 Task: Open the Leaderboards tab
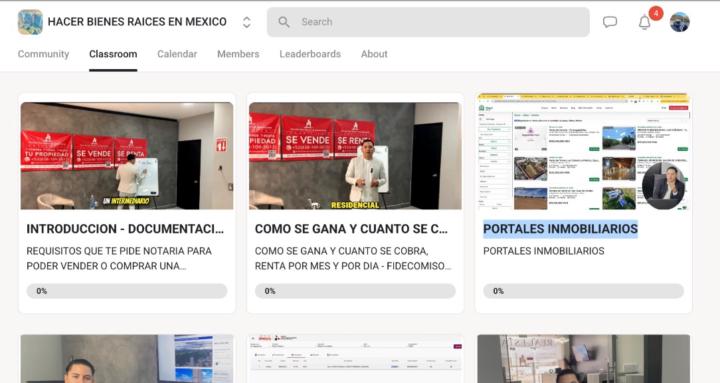point(310,54)
